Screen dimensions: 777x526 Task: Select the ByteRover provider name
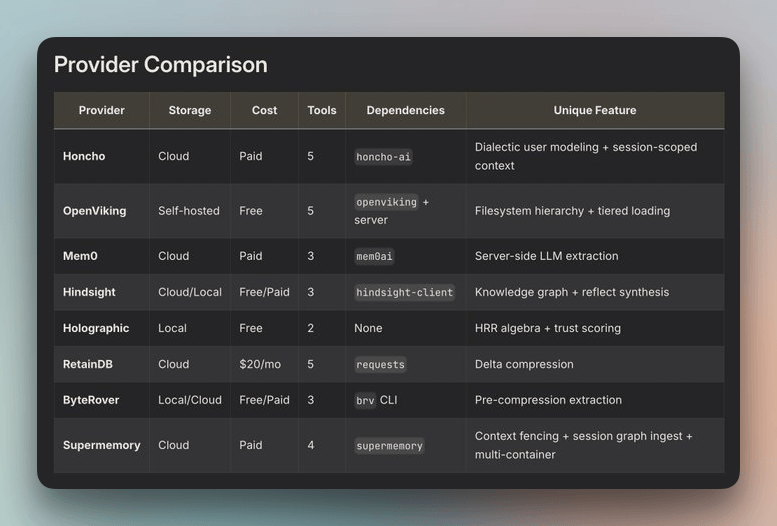point(91,400)
